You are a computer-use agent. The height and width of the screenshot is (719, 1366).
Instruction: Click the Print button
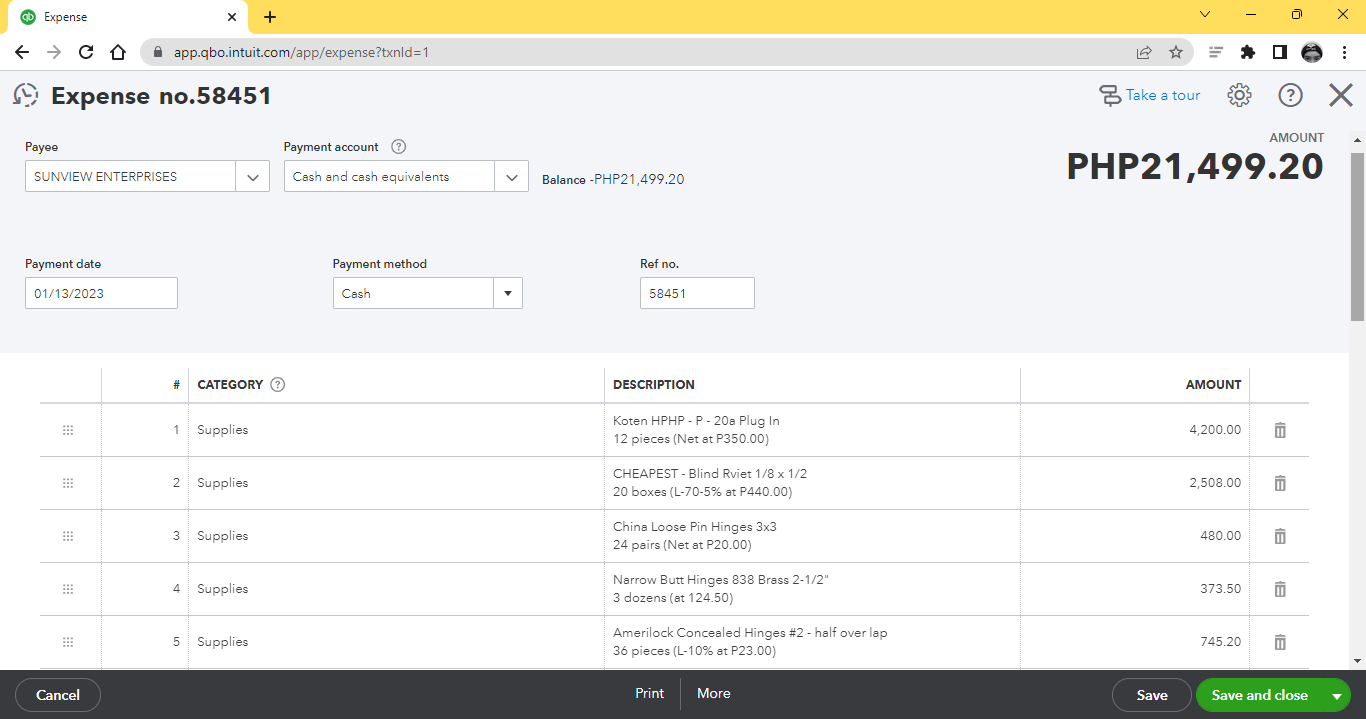pyautogui.click(x=650, y=694)
